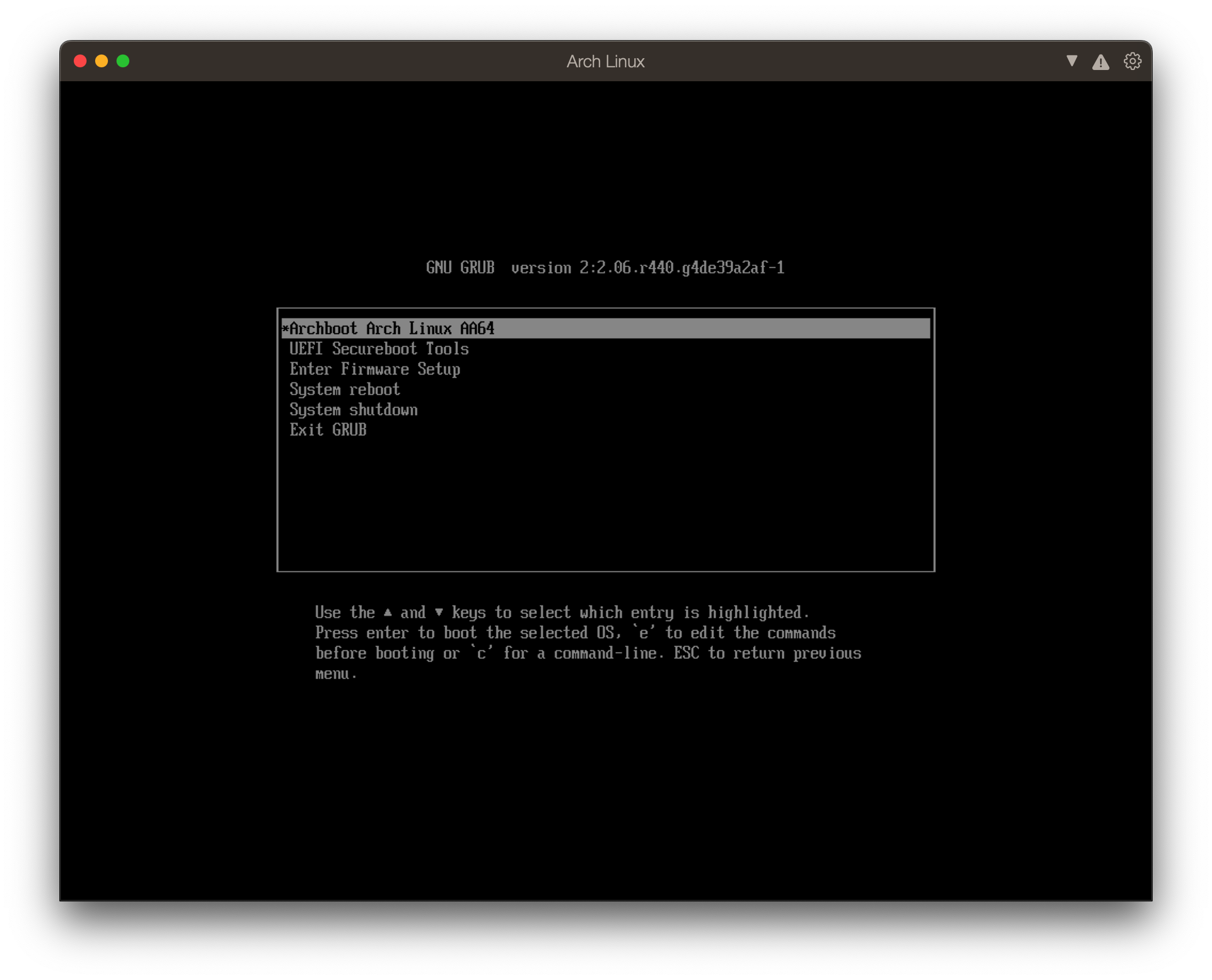Image resolution: width=1212 pixels, height=980 pixels.
Task: Click the warning triangle icon
Action: tap(1100, 62)
